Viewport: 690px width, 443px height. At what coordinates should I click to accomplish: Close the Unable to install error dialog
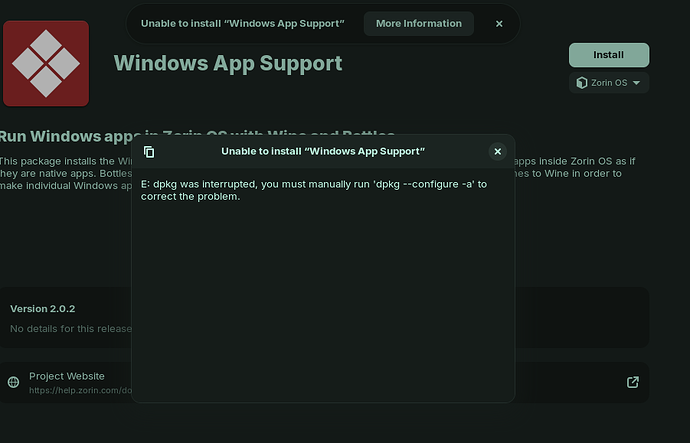click(x=497, y=151)
